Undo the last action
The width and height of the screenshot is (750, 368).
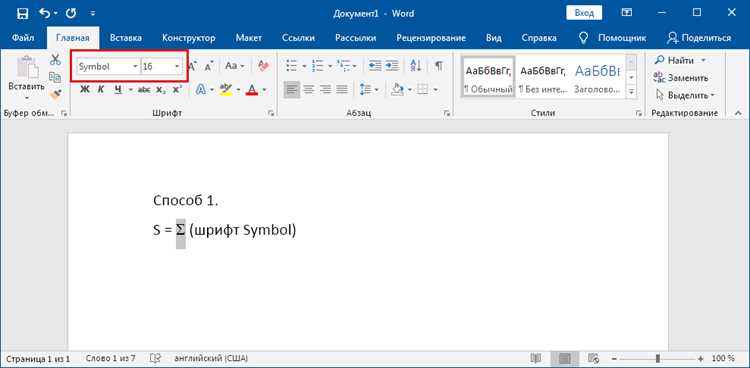[45, 13]
